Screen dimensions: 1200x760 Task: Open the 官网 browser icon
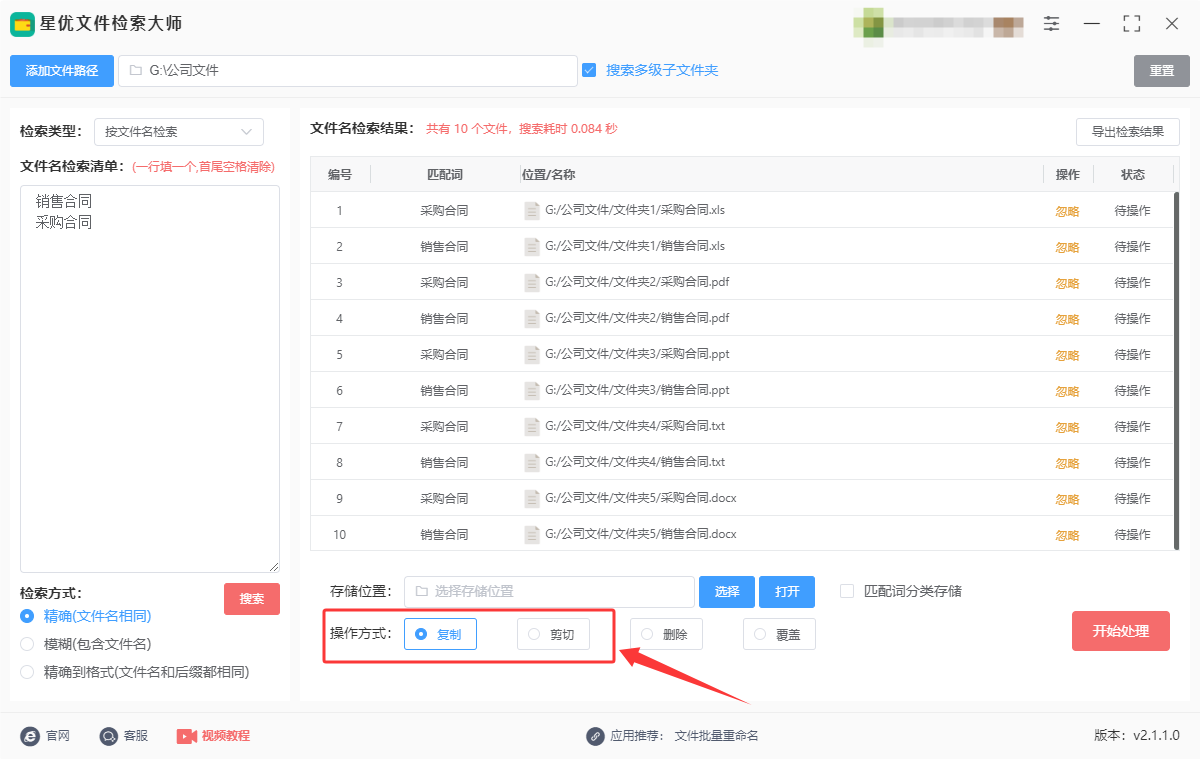click(x=30, y=736)
